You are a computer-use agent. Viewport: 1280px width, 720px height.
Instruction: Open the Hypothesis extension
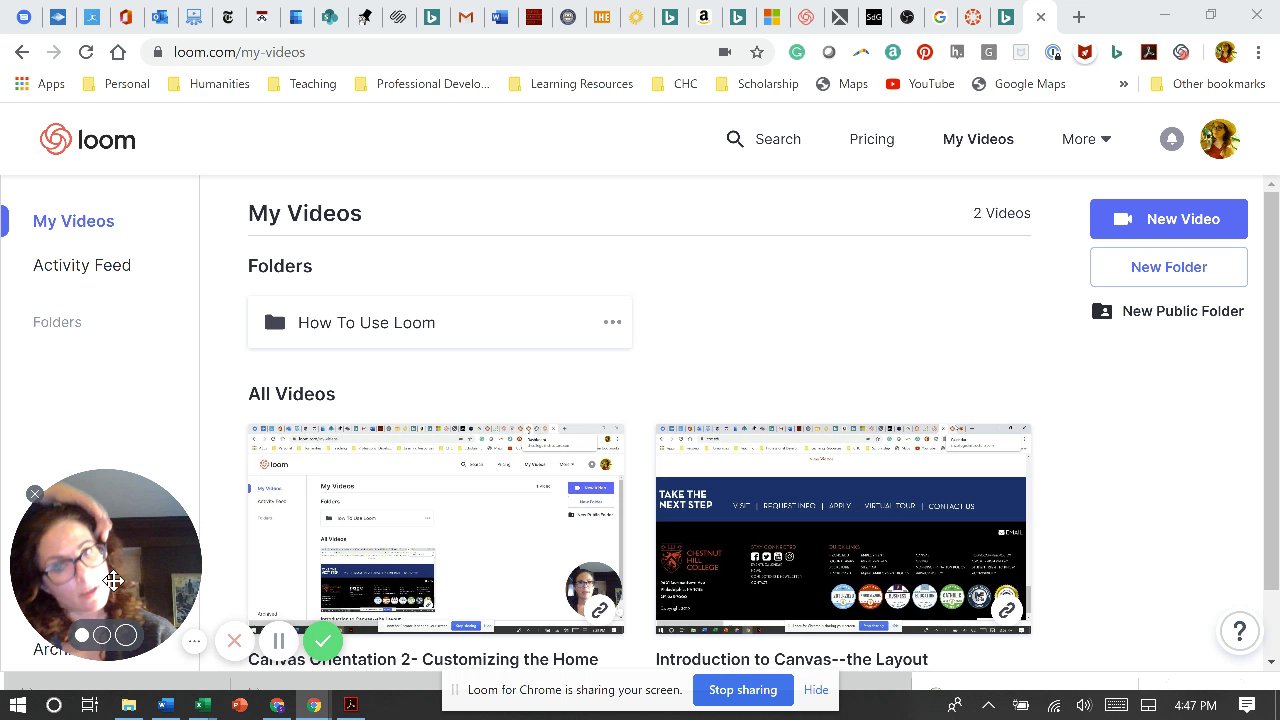coord(956,52)
